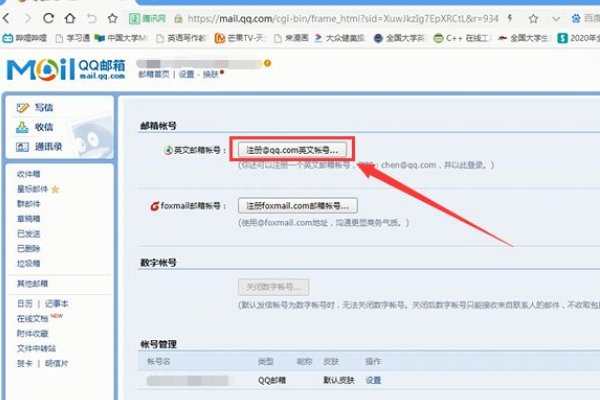Click the lightning speed-mode icon in address bar
600x400 pixels.
pos(510,18)
